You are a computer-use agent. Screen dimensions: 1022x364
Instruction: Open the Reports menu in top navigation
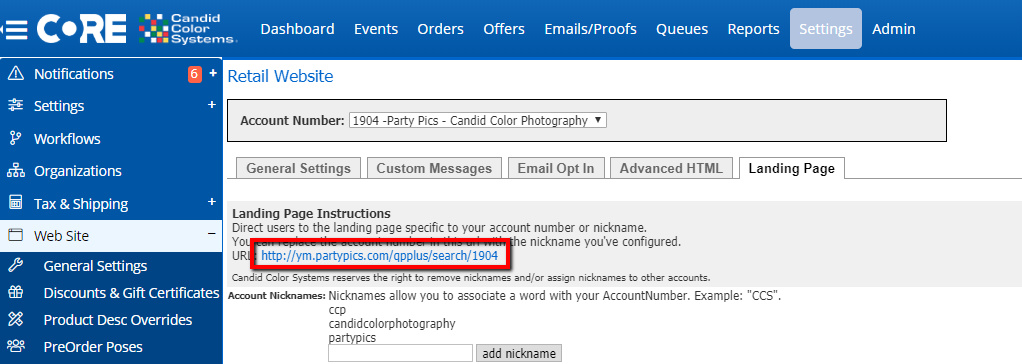tap(753, 29)
